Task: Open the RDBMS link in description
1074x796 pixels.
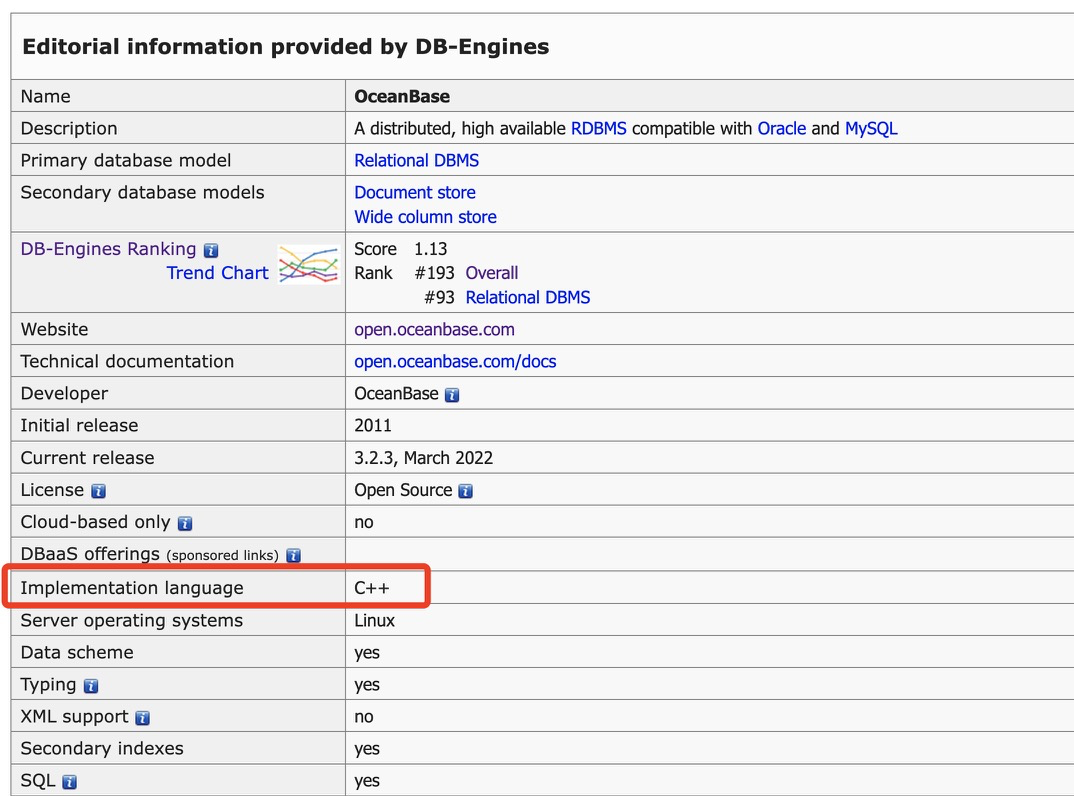Action: (599, 129)
